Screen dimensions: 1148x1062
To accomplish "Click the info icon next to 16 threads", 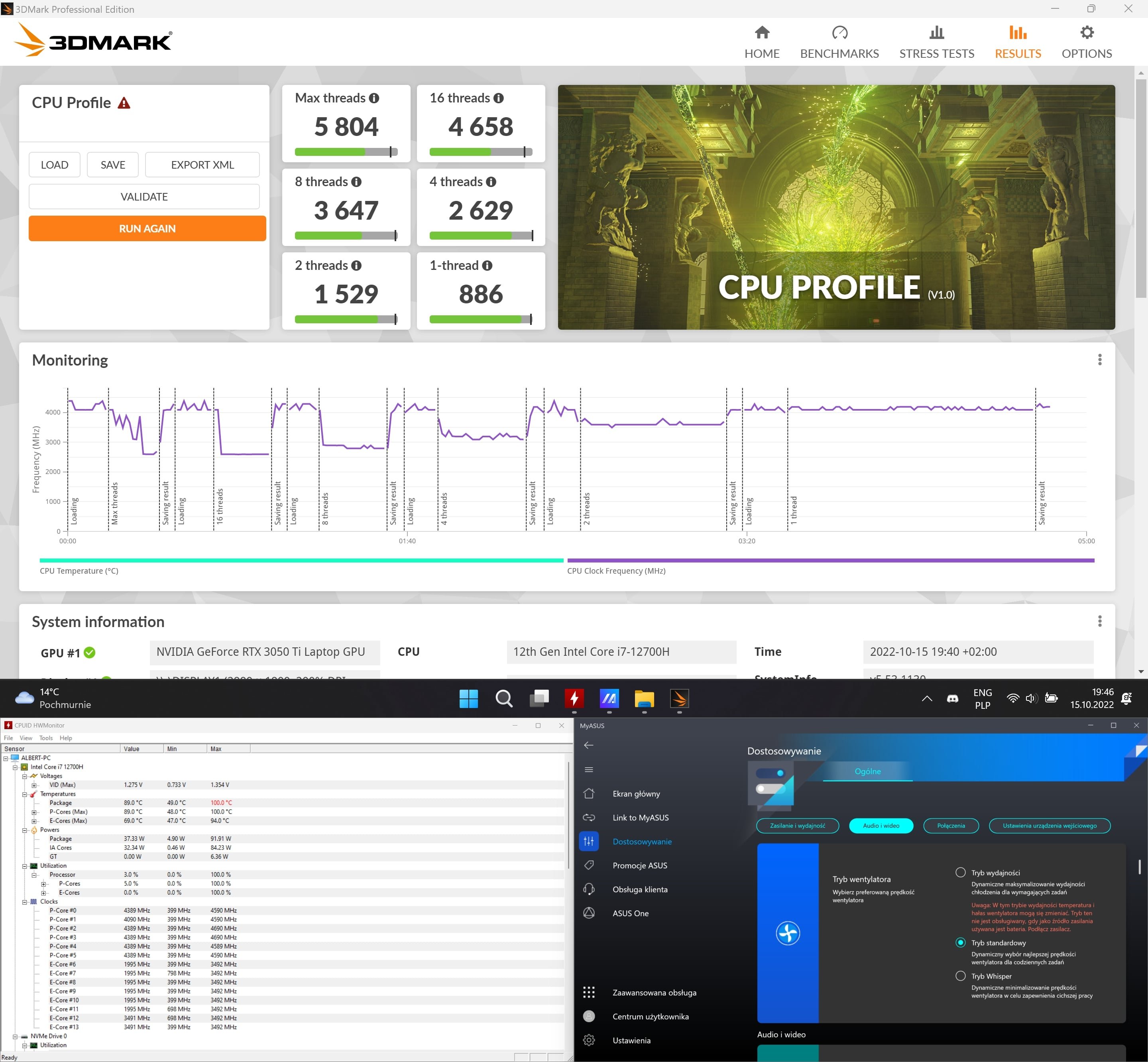I will tap(499, 98).
